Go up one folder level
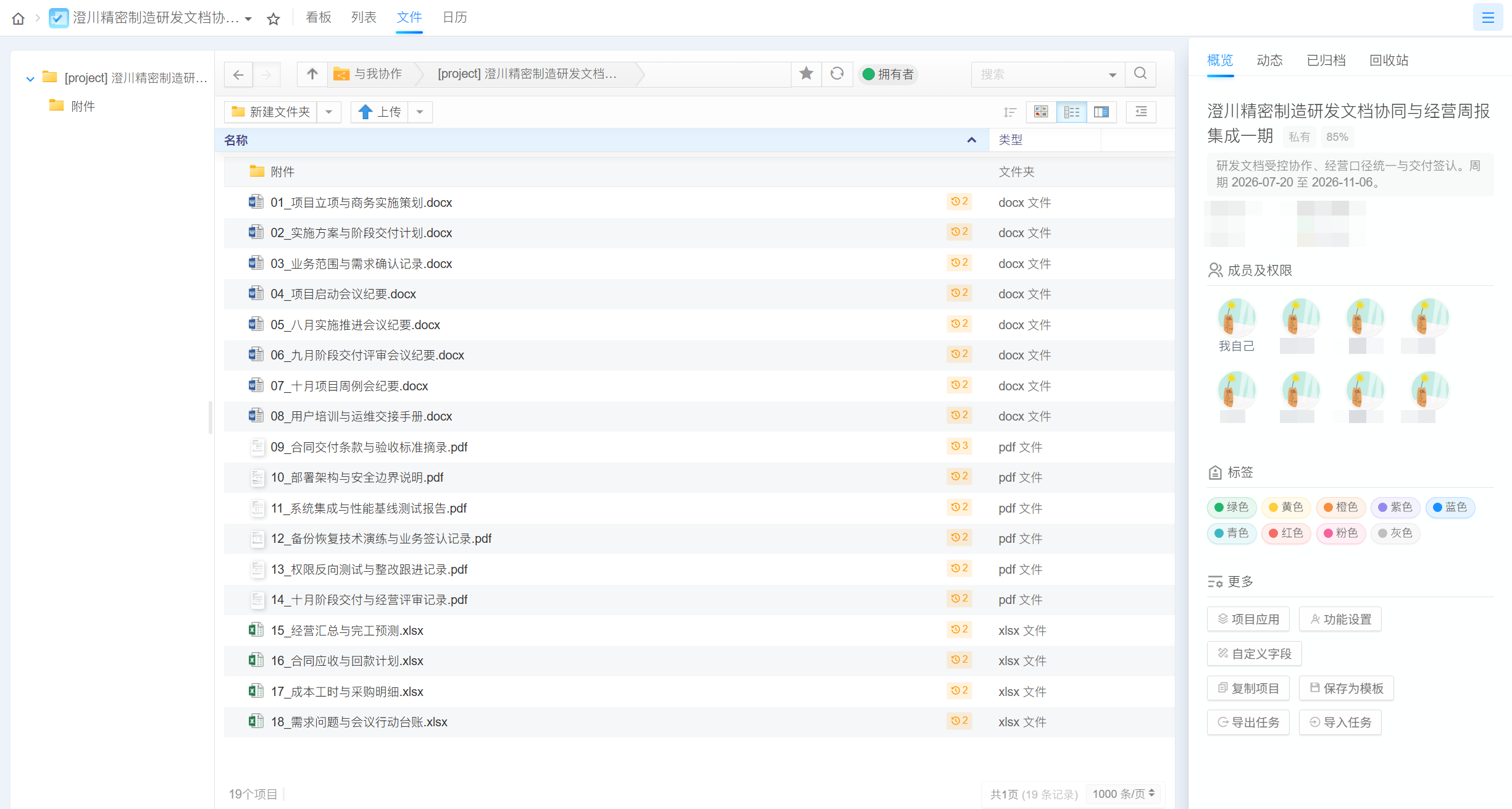This screenshot has height=809, width=1512. [x=312, y=74]
